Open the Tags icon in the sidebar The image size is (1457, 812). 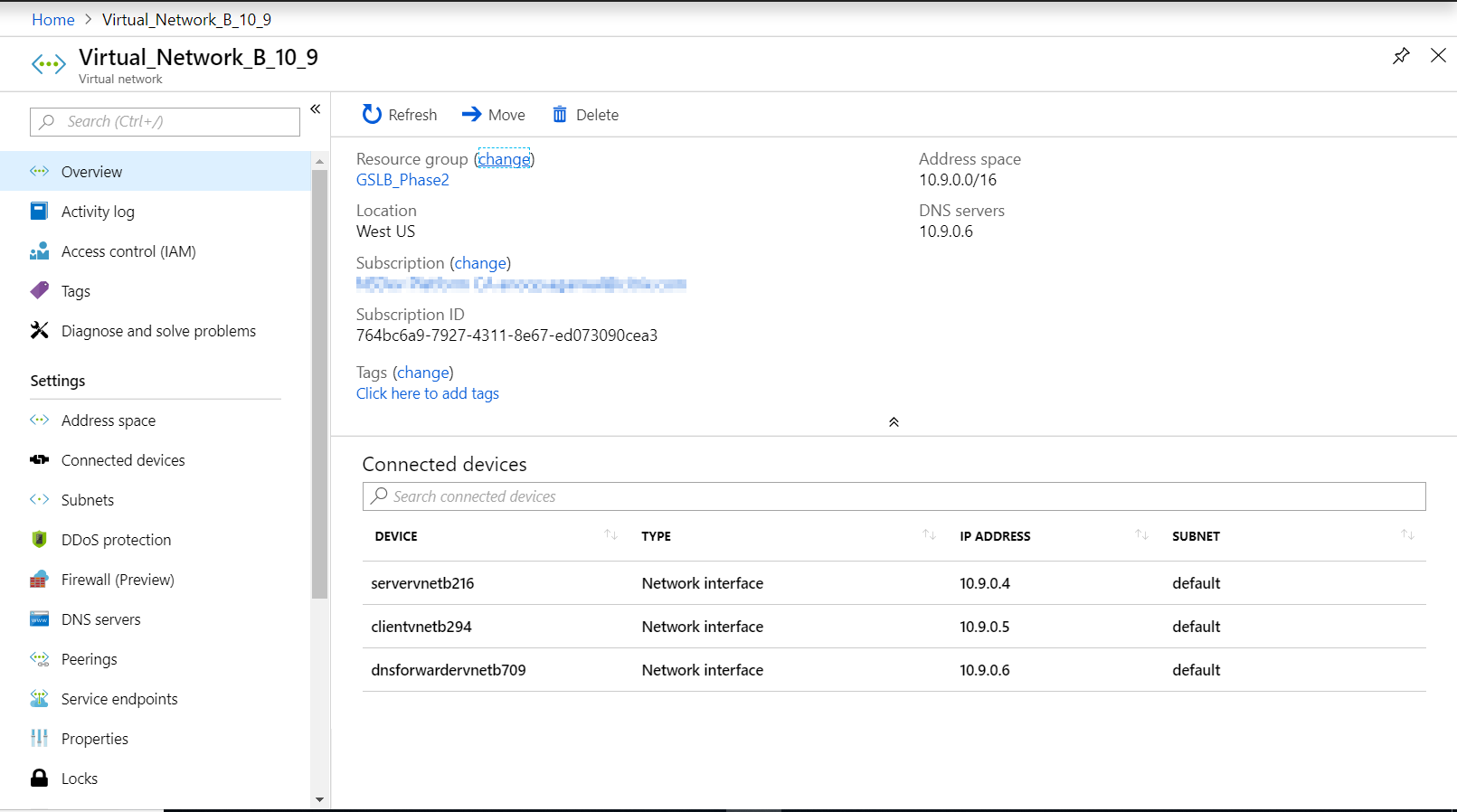[x=40, y=290]
